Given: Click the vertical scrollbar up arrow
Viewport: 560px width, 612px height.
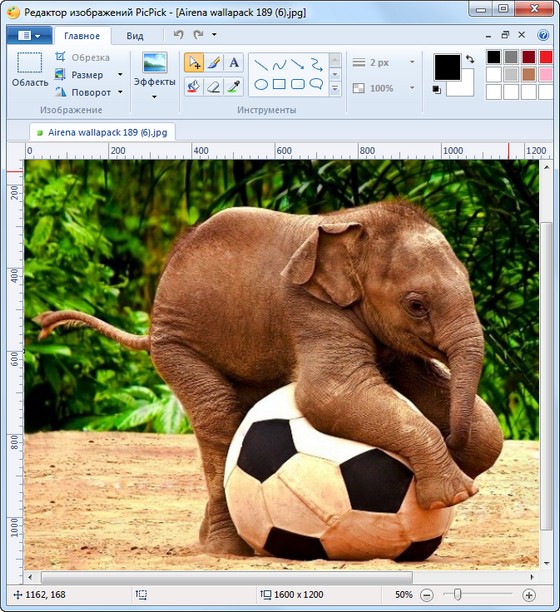Looking at the screenshot, I should coord(546,167).
